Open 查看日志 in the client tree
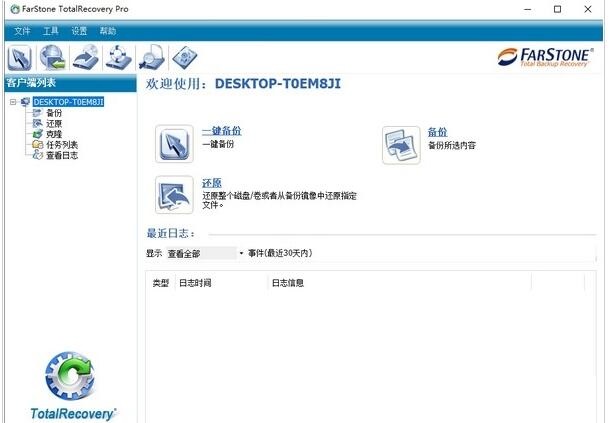The width and height of the screenshot is (610, 423). tap(62, 155)
